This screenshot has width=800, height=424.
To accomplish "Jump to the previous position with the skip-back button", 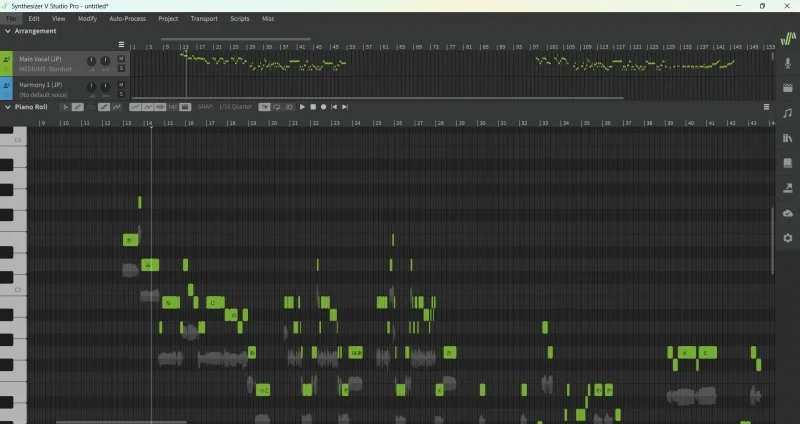I will (334, 107).
